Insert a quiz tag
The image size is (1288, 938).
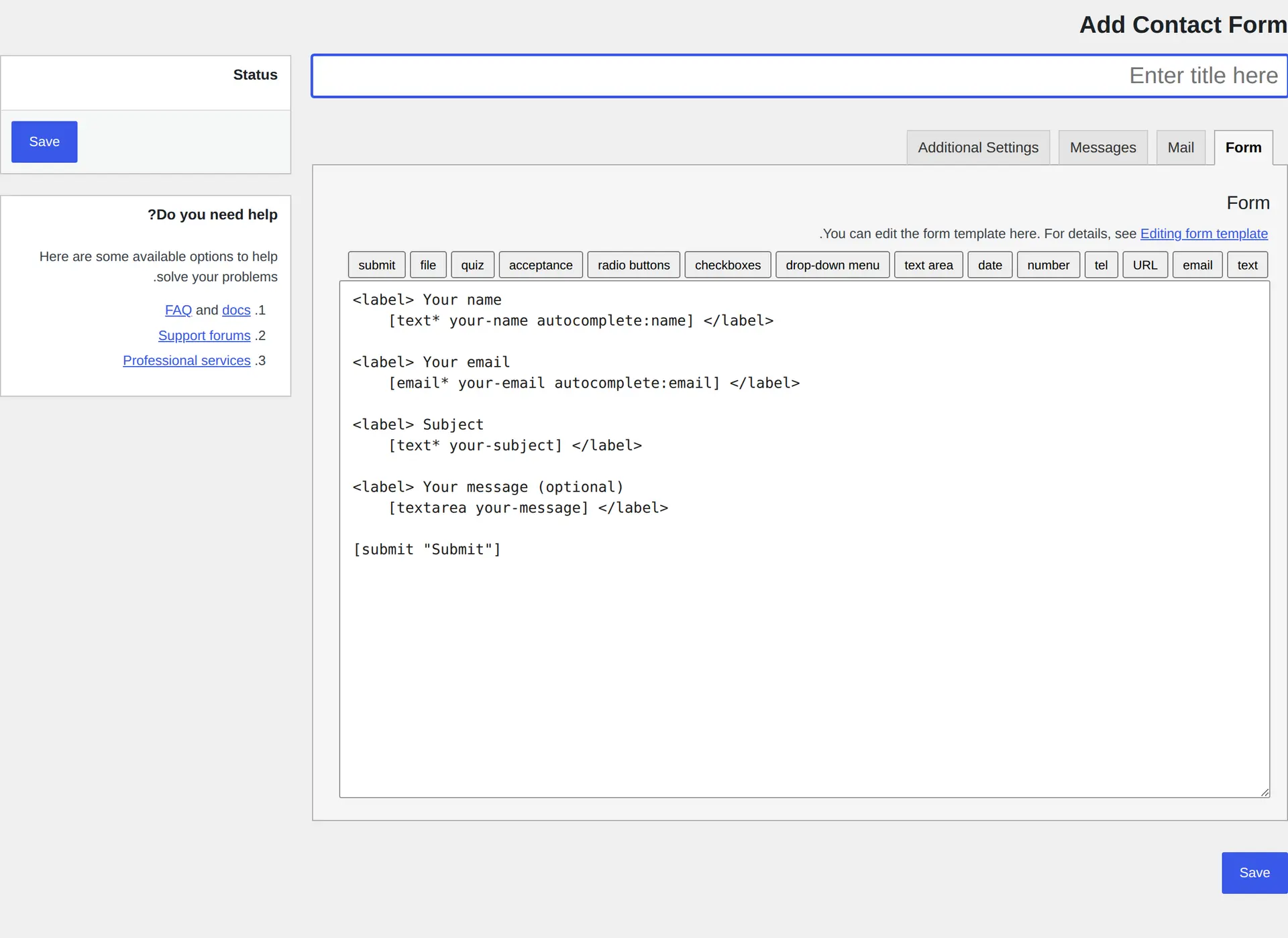pyautogui.click(x=472, y=265)
